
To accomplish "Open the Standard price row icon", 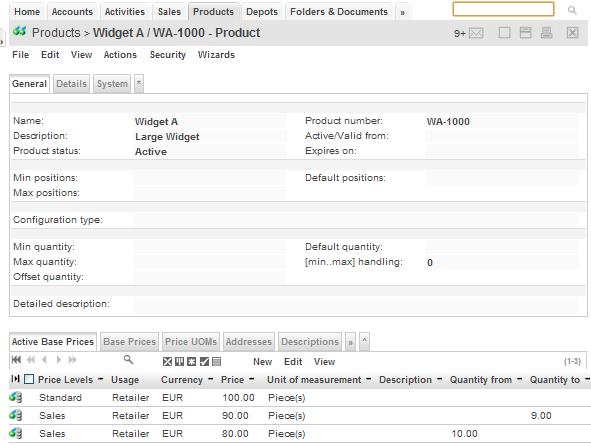I will [x=15, y=397].
